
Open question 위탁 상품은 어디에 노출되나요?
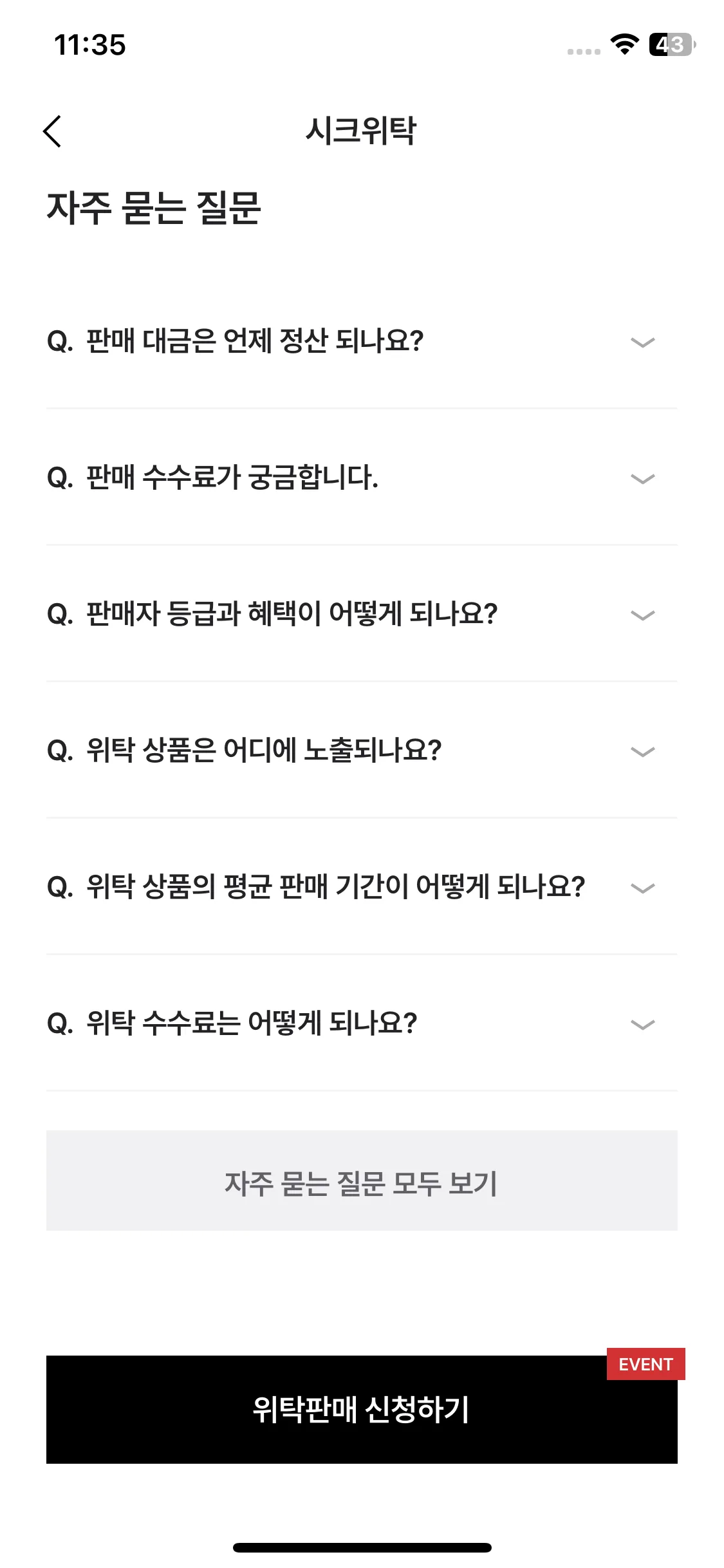coord(362,751)
